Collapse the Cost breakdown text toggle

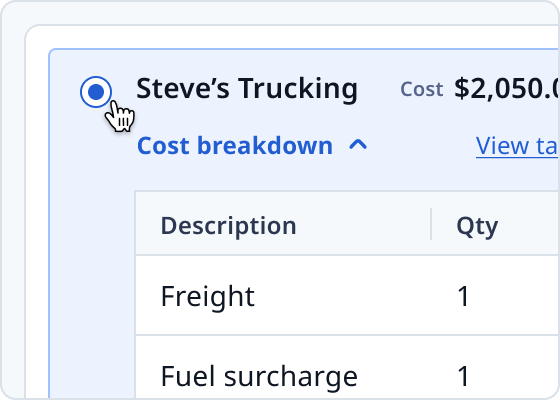tap(235, 146)
